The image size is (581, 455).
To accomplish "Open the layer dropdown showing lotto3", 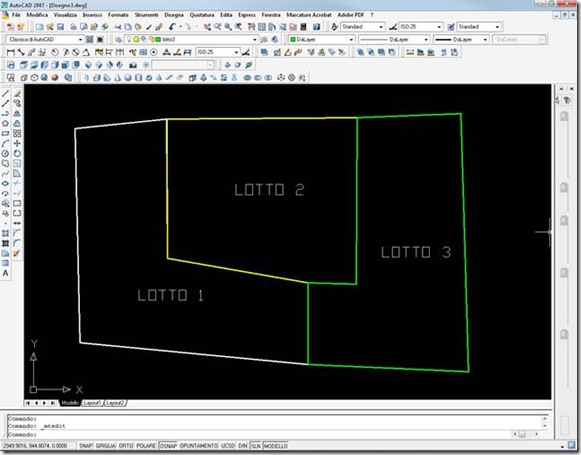I will click(191, 39).
